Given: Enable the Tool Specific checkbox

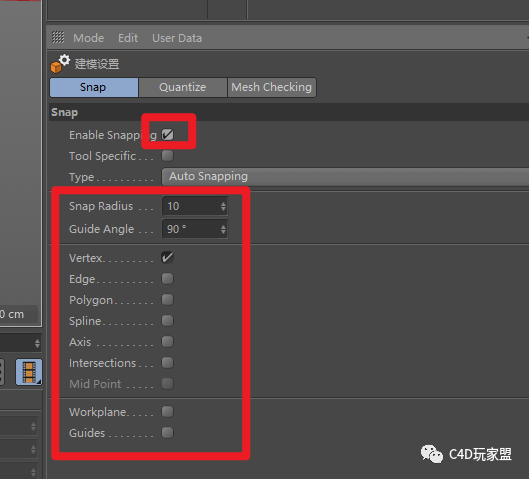Looking at the screenshot, I should click(167, 156).
